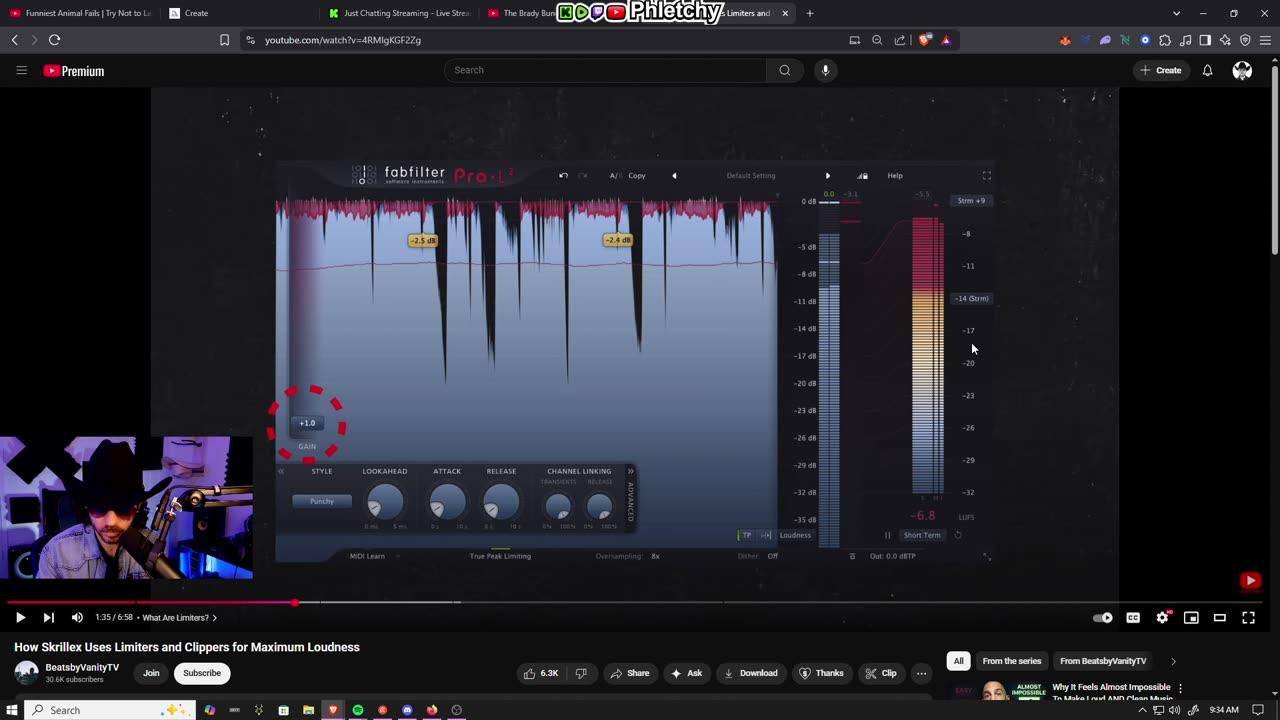Open the Clip scissors button
Image resolution: width=1280 pixels, height=720 pixels.
880,673
